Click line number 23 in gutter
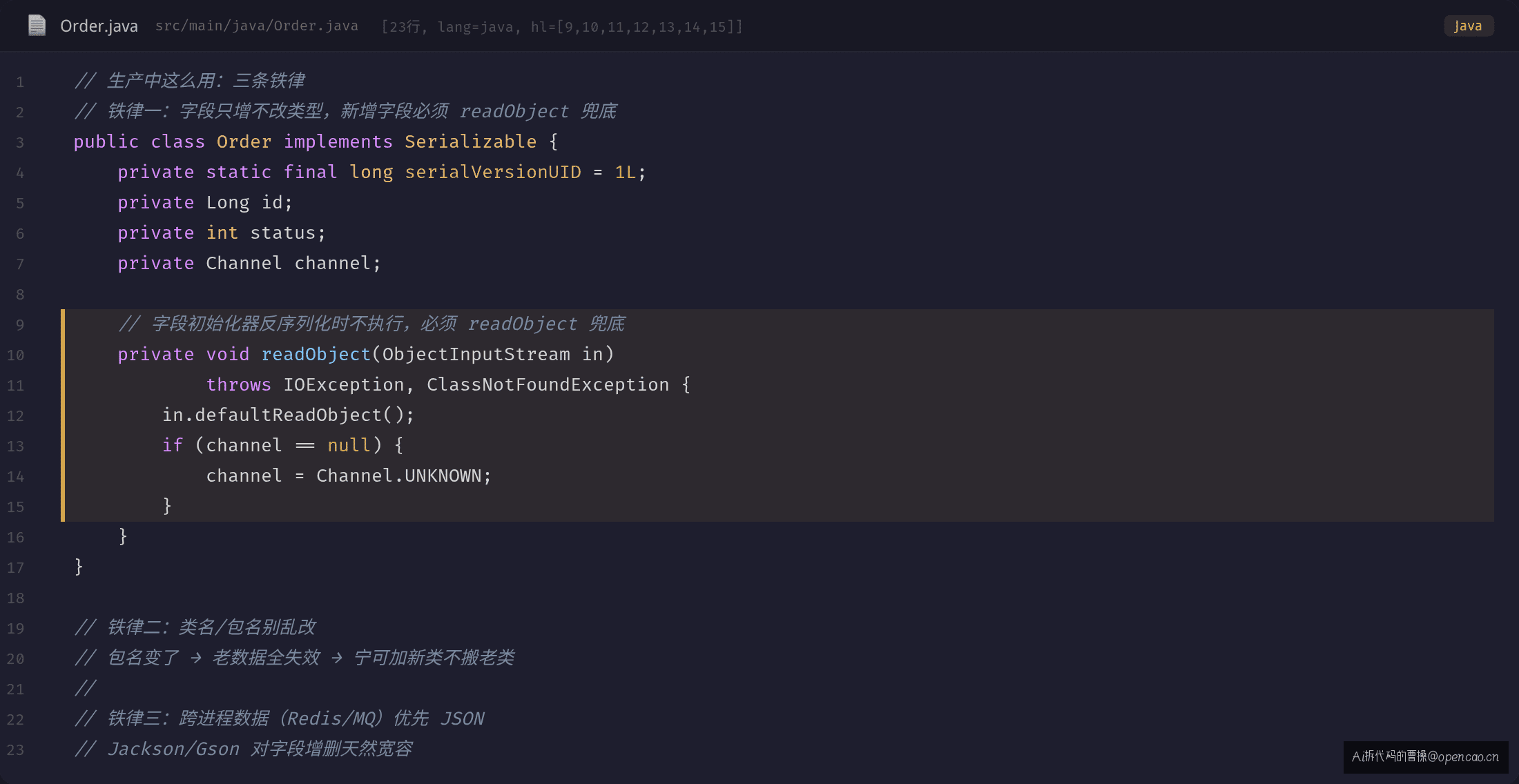1519x784 pixels. [15, 750]
